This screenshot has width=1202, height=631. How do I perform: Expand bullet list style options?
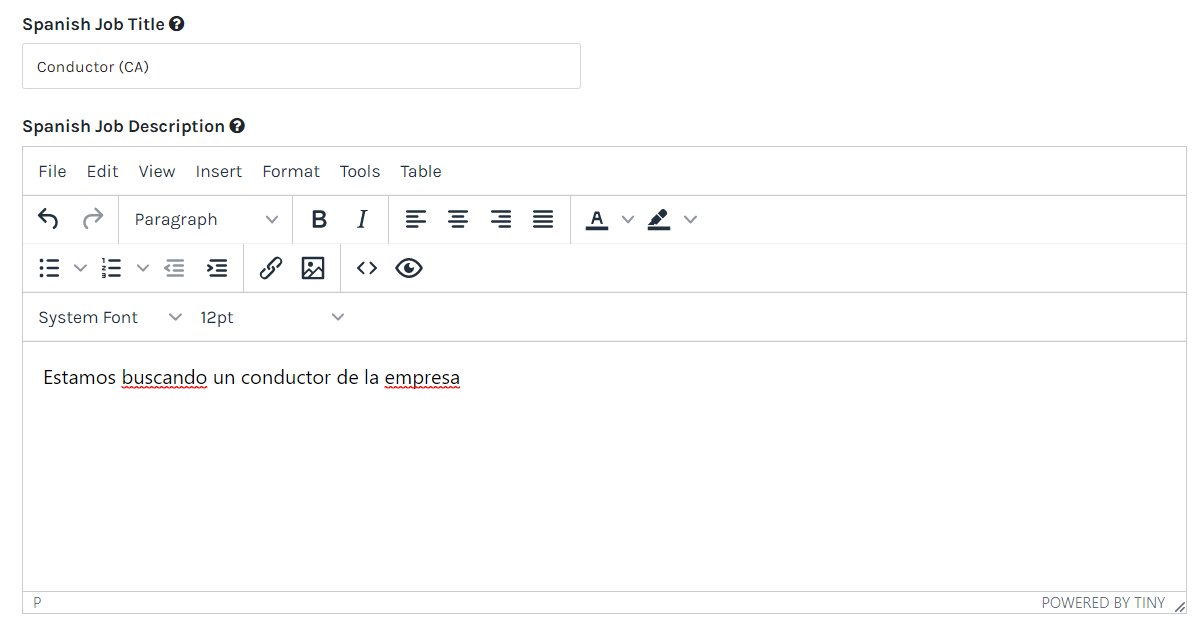coord(81,268)
